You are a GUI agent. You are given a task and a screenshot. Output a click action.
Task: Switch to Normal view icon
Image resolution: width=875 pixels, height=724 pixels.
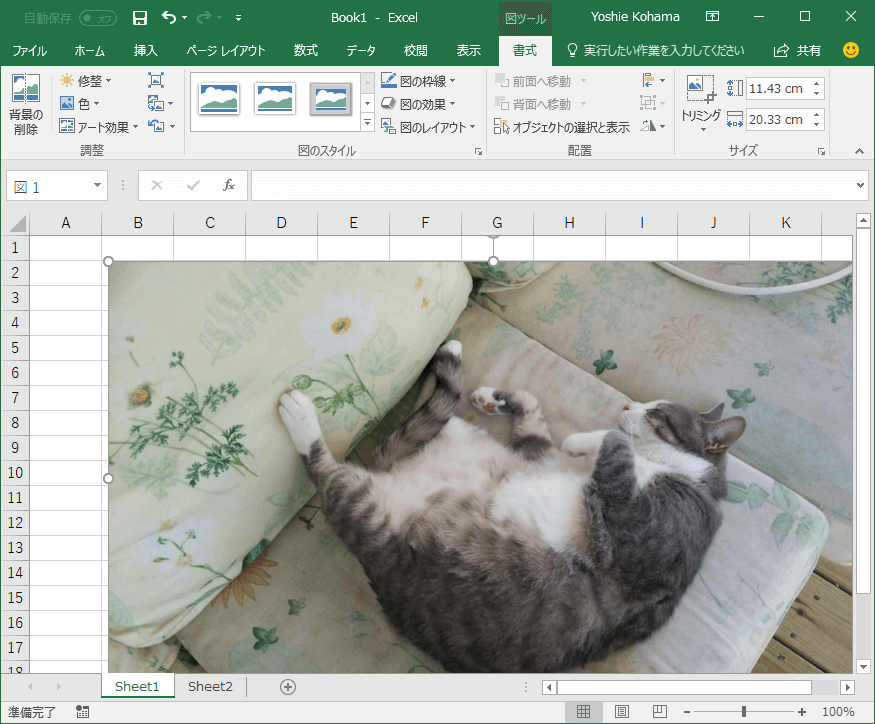pos(583,711)
